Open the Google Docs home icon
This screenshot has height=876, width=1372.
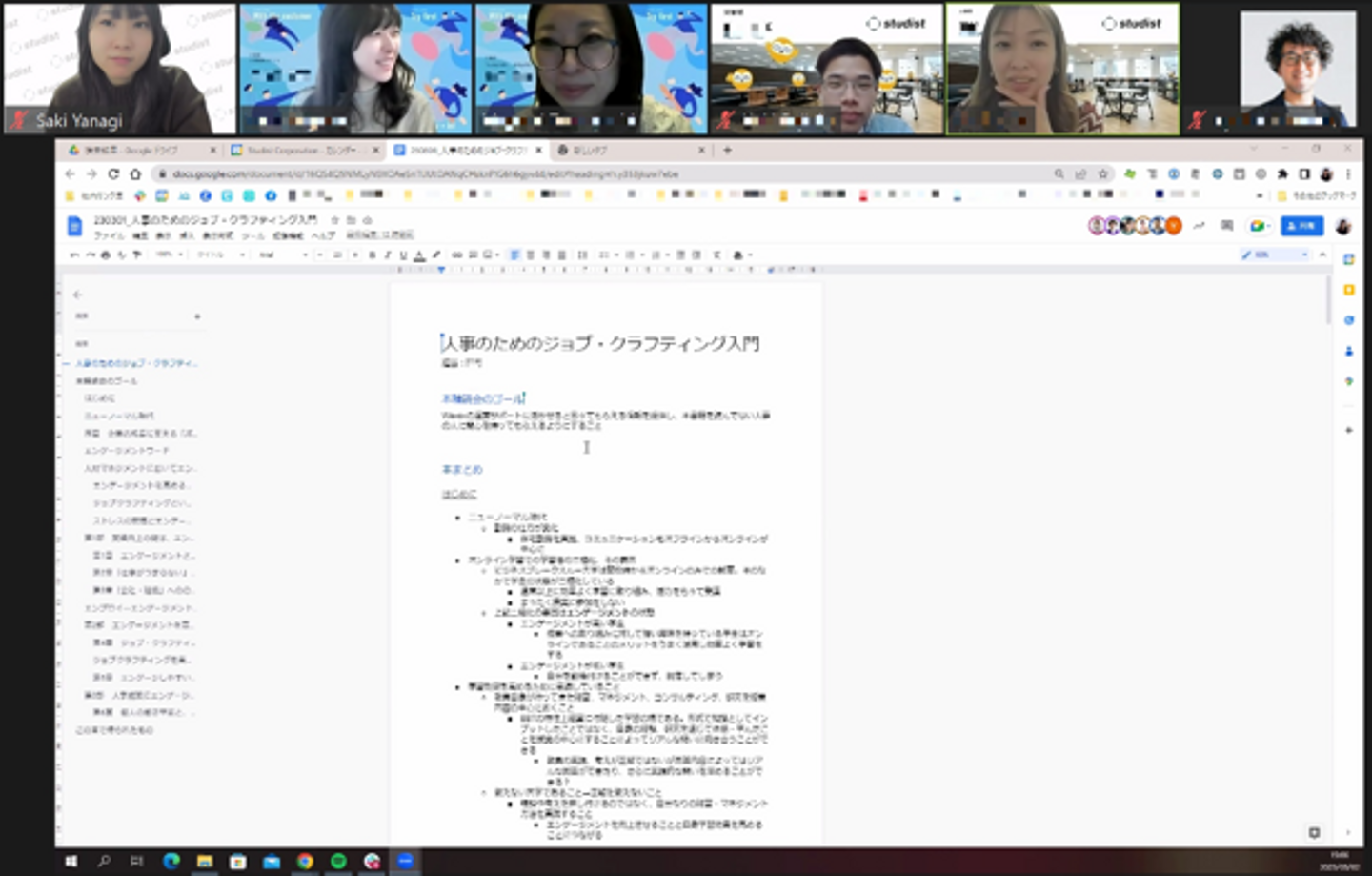(74, 226)
